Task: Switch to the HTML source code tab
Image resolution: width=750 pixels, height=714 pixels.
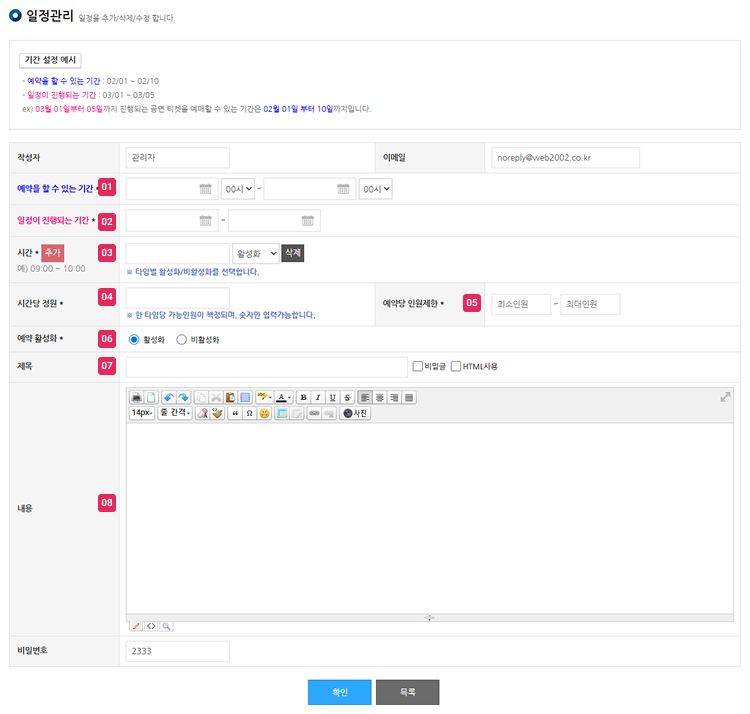Action: tap(151, 626)
